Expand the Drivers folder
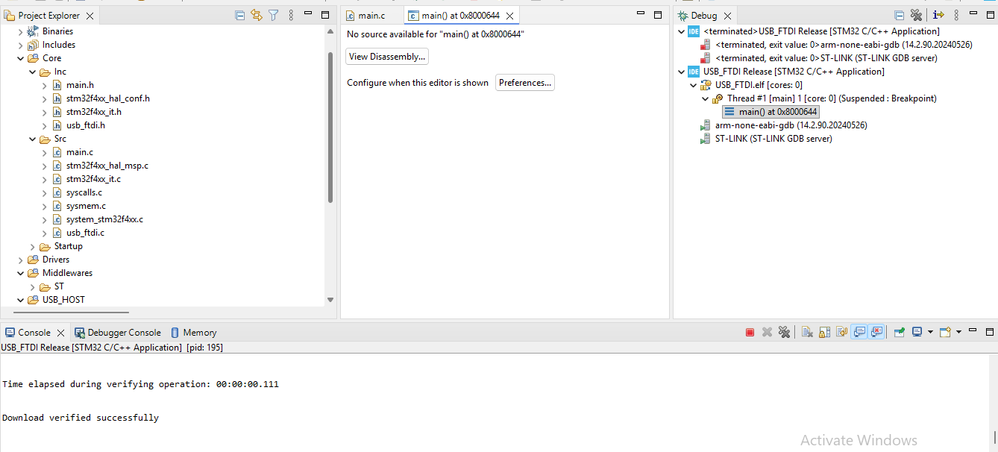Viewport: 998px width, 452px height. point(21,260)
